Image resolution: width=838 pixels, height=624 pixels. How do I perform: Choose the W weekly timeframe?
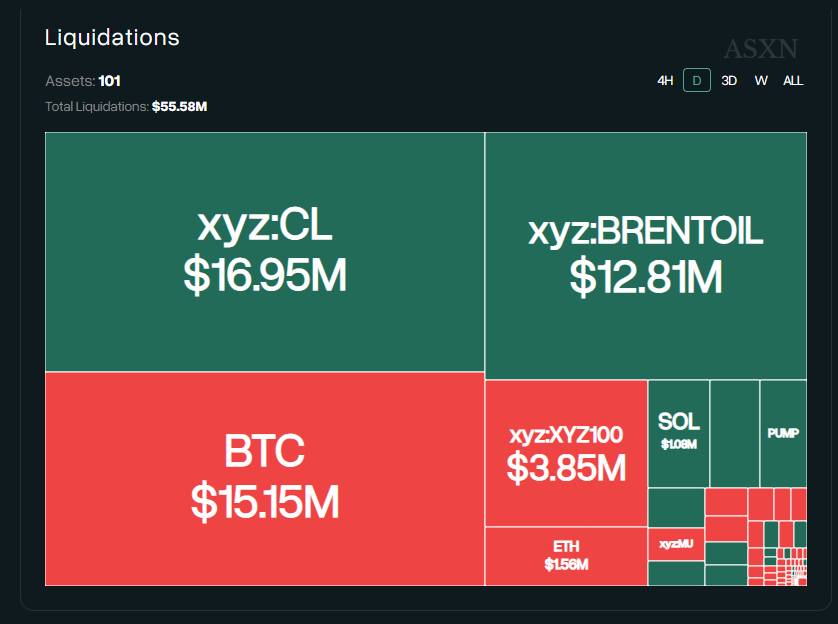761,81
